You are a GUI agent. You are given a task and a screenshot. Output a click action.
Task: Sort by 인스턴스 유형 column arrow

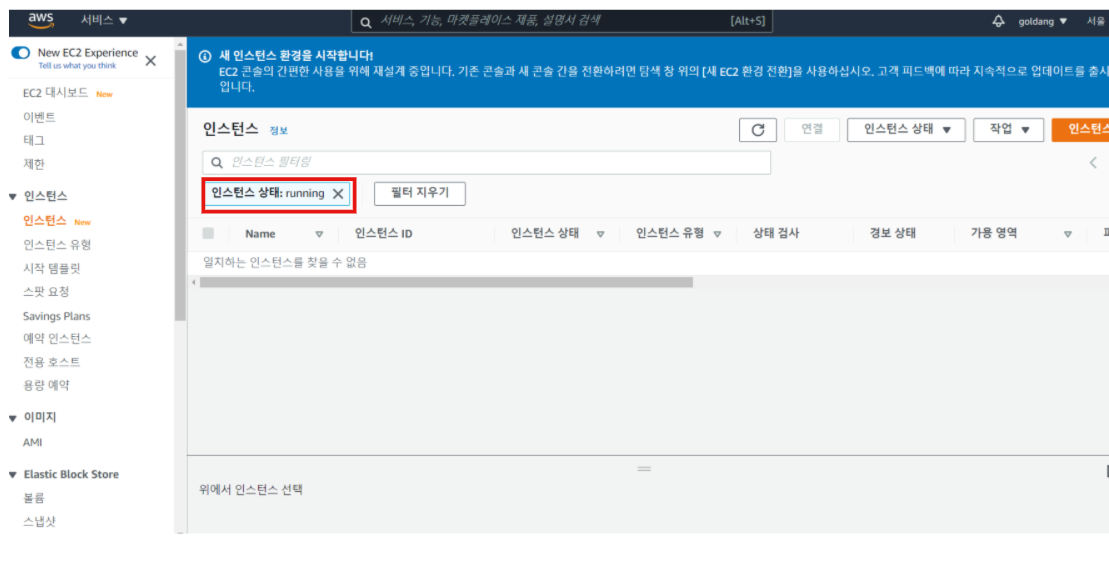click(x=717, y=234)
